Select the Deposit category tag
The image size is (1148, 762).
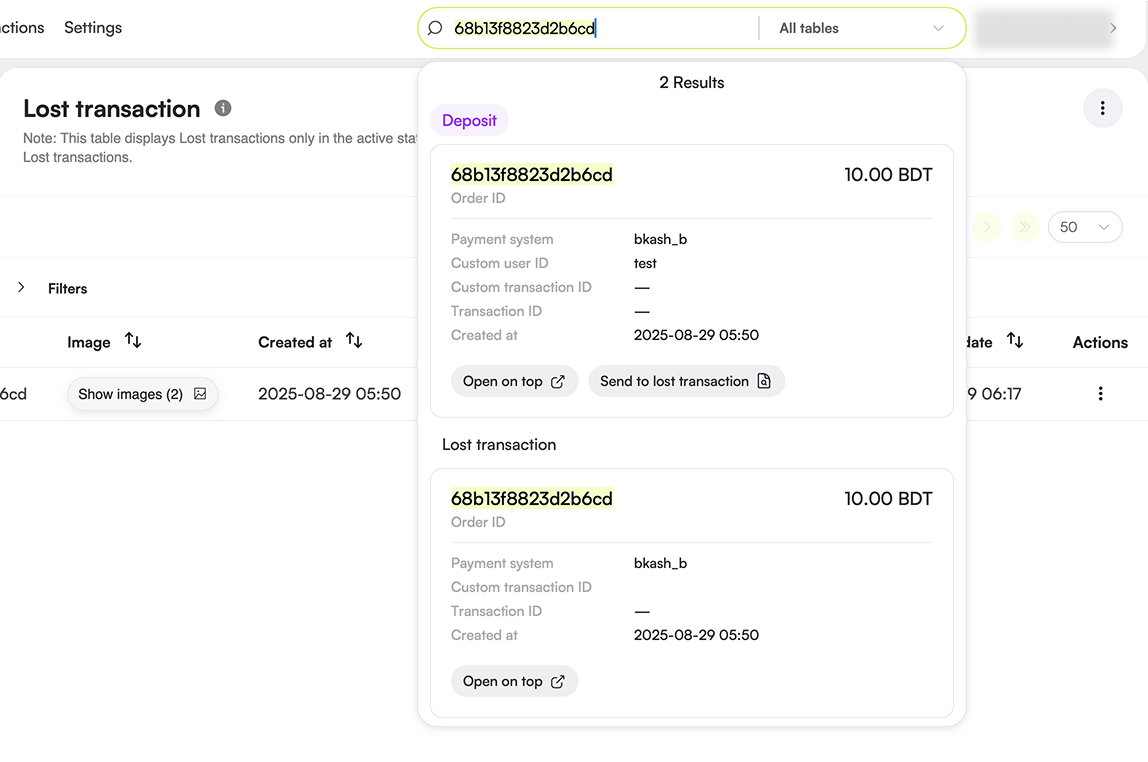[469, 120]
